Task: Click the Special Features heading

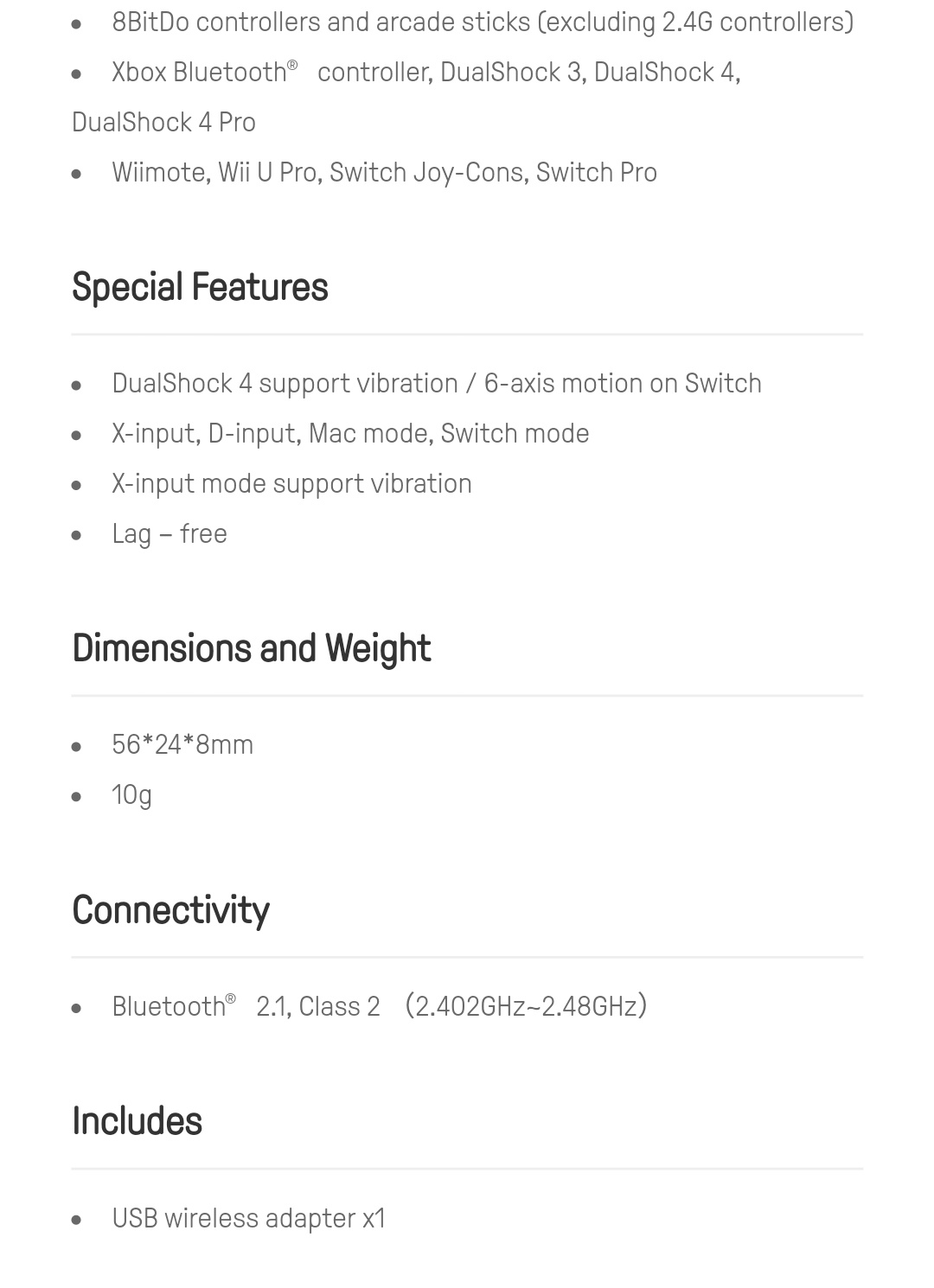Action: [x=200, y=287]
